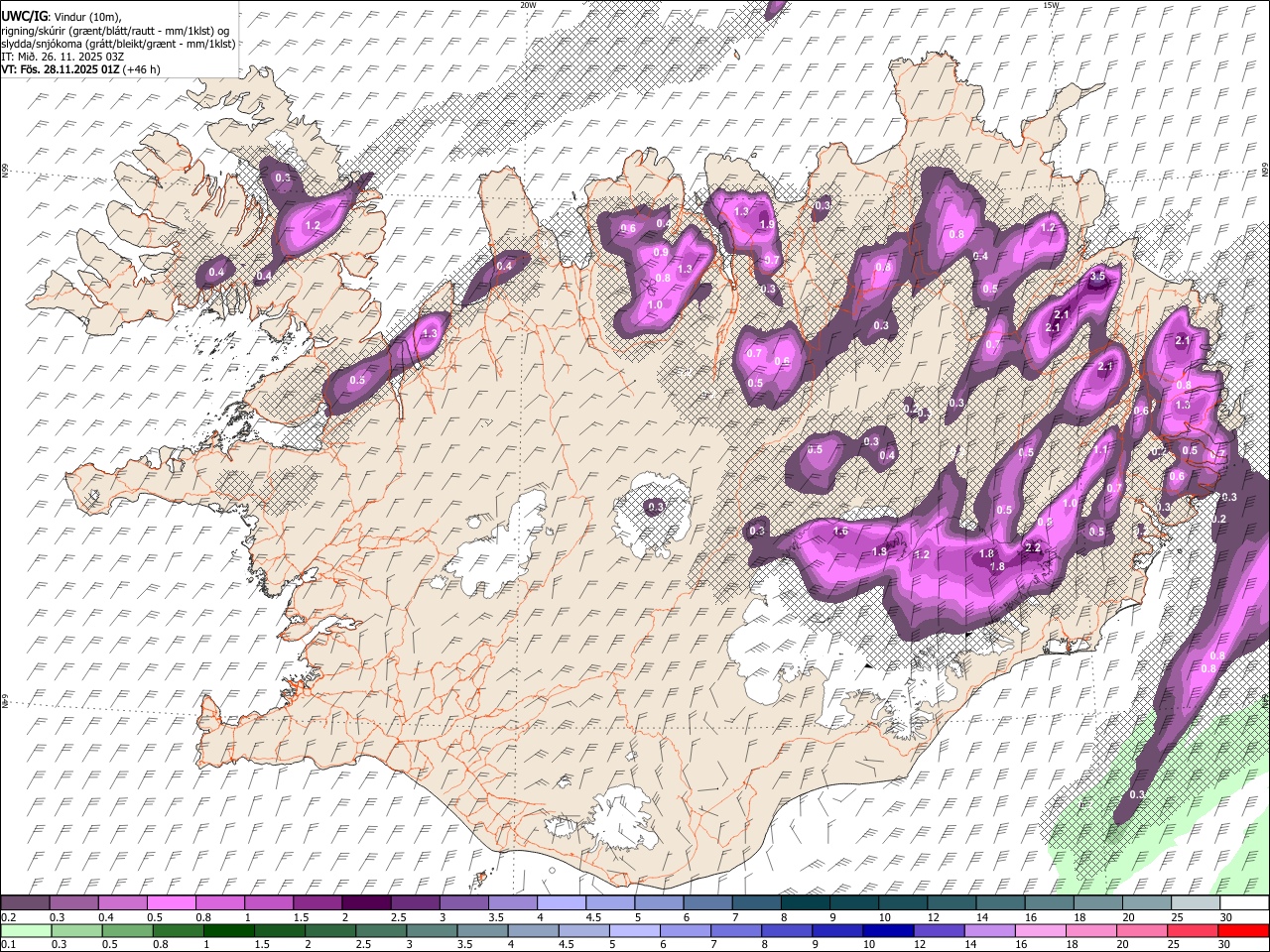Image resolution: width=1270 pixels, height=952 pixels.
Task: Click the dark mauve 0.2–0.3 snow legend swatch
Action: (25, 903)
